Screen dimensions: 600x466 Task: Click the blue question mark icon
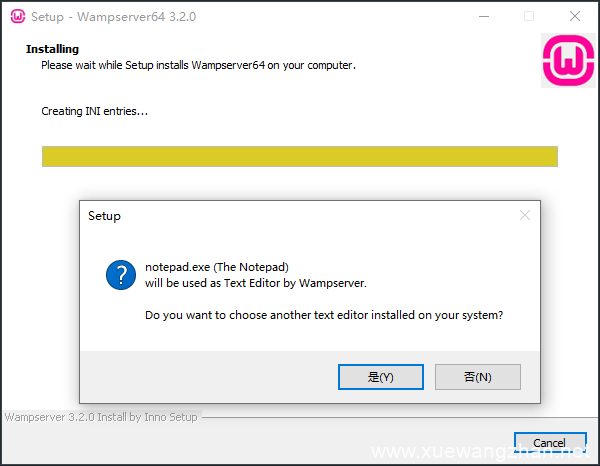click(x=121, y=275)
